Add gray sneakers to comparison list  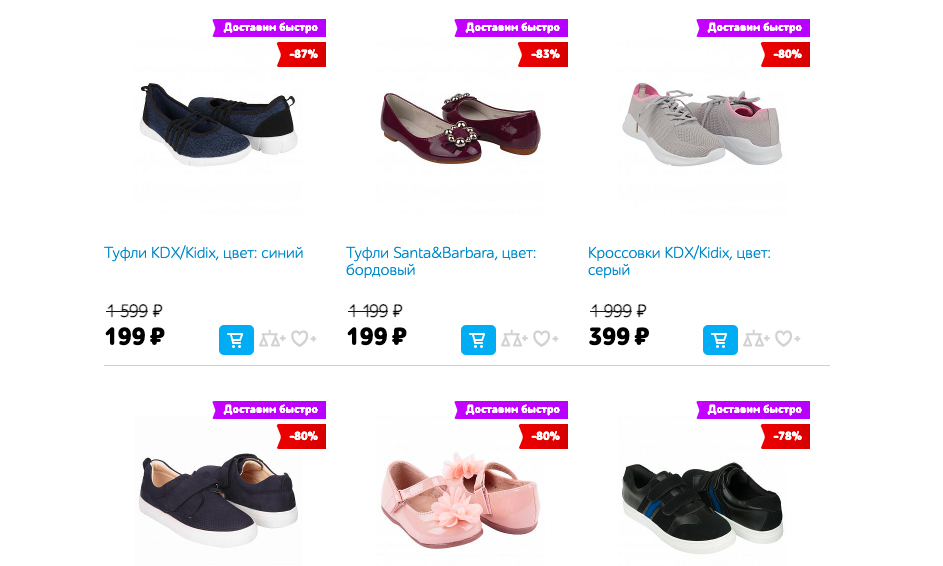click(x=756, y=339)
